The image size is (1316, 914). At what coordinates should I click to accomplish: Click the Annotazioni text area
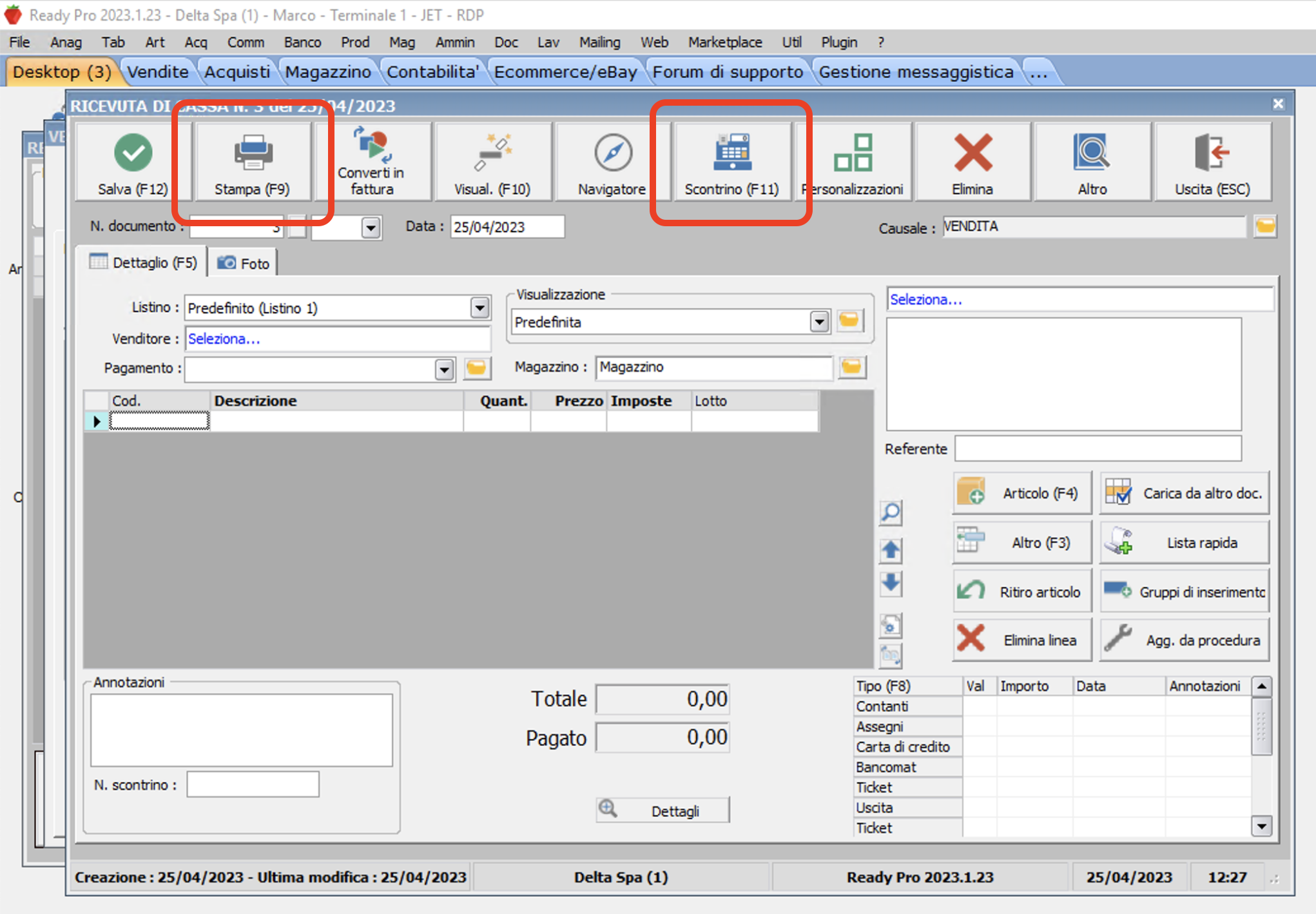242,730
